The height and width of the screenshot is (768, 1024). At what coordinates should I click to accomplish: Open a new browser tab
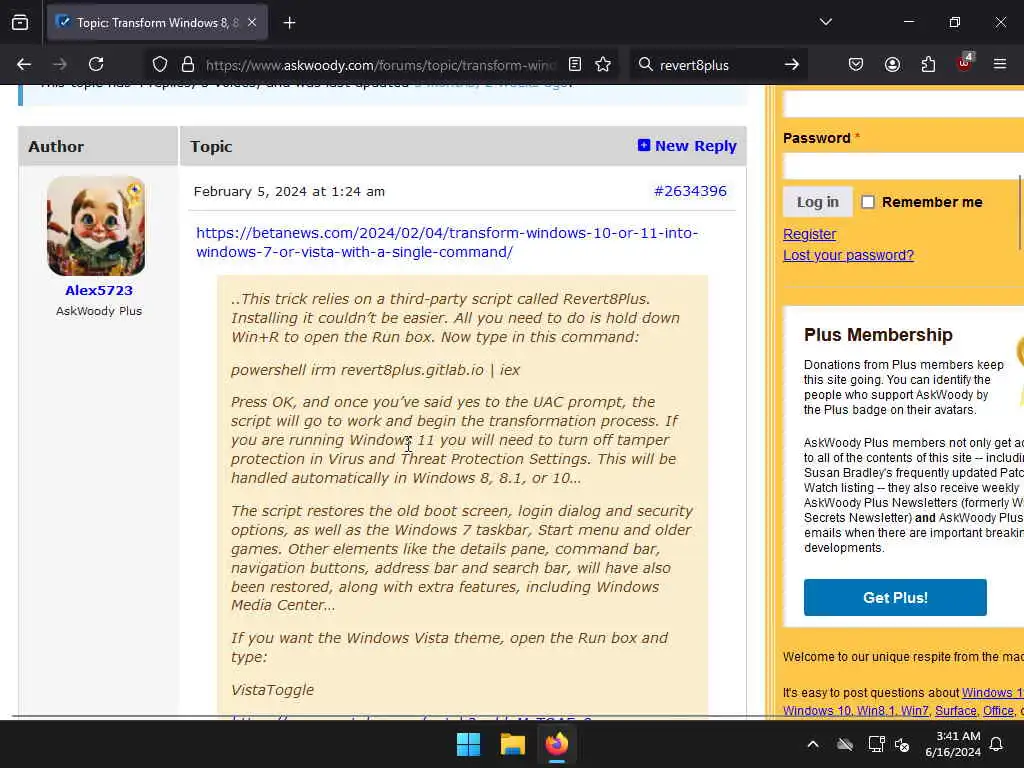289,23
